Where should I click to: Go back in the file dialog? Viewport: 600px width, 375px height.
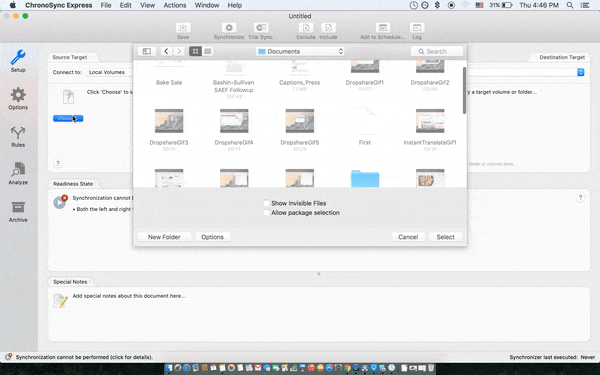coord(166,51)
